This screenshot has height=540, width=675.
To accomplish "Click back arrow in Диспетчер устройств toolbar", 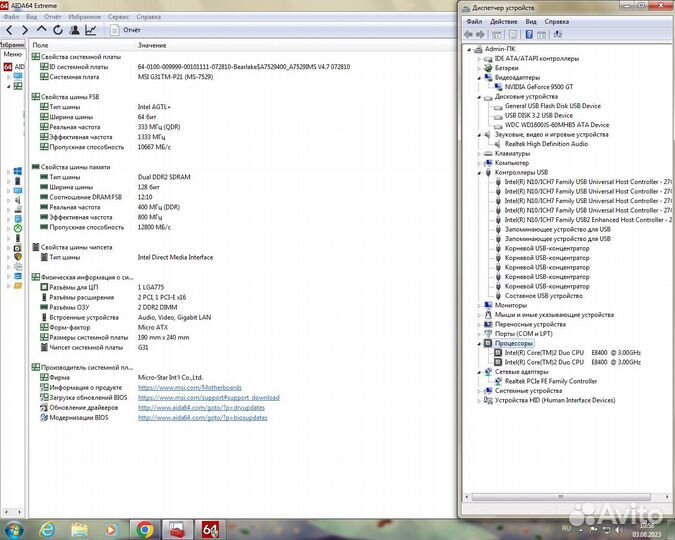I will [x=468, y=34].
